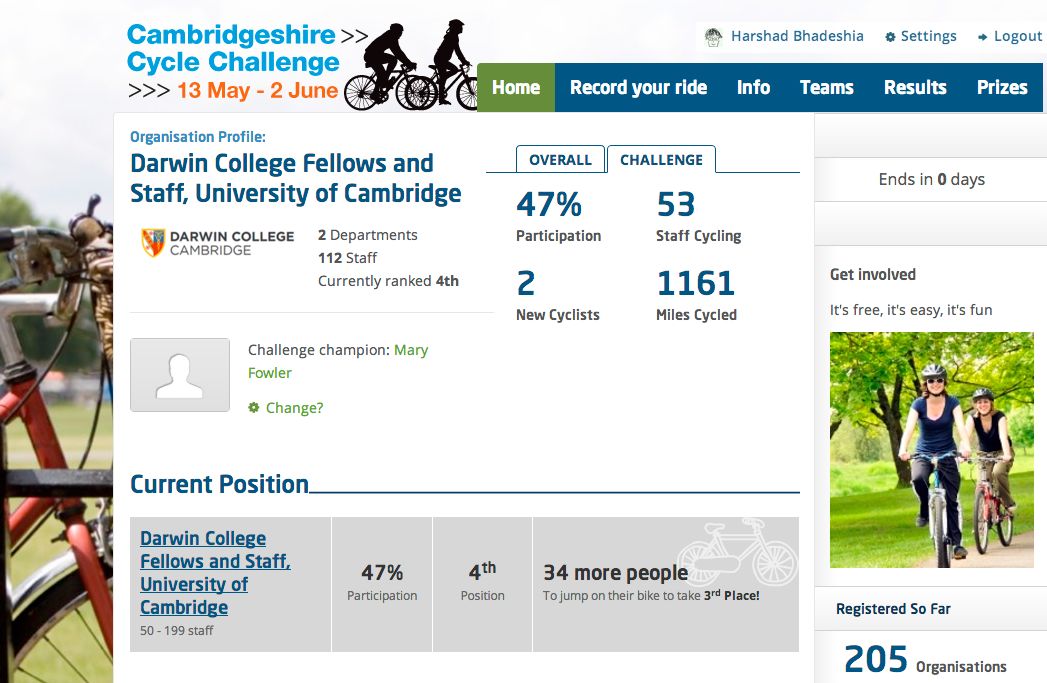Select the CHALLENGE stats tab
Viewport: 1047px width, 683px height.
pos(661,160)
